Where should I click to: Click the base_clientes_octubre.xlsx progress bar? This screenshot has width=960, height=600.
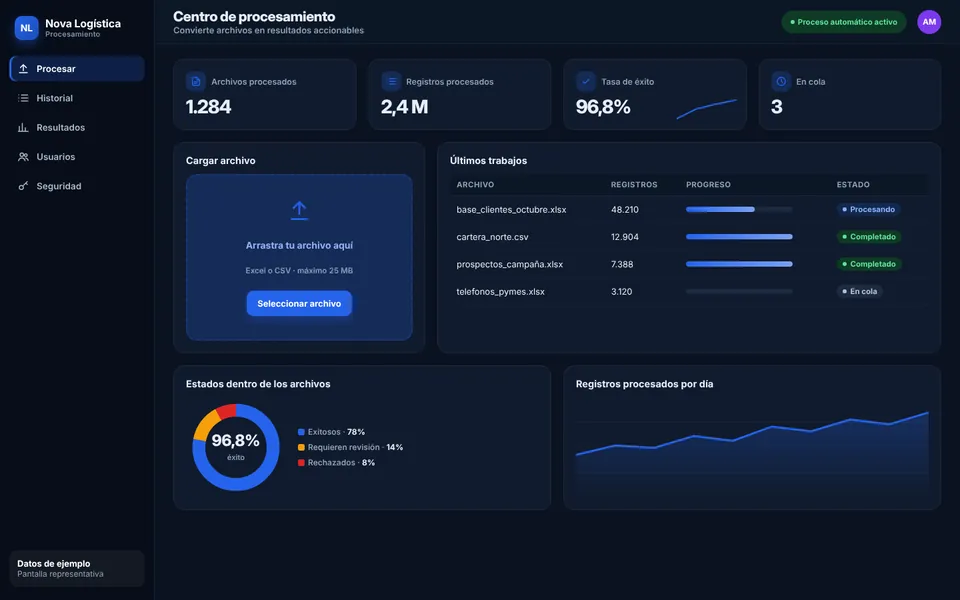(739, 209)
